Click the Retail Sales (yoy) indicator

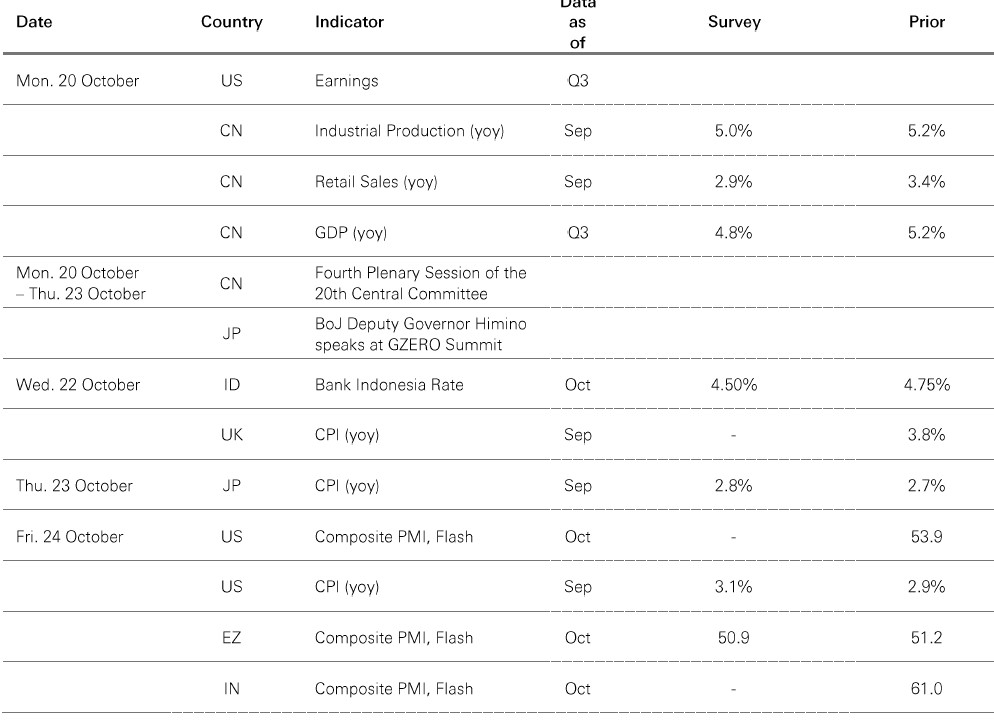click(376, 182)
